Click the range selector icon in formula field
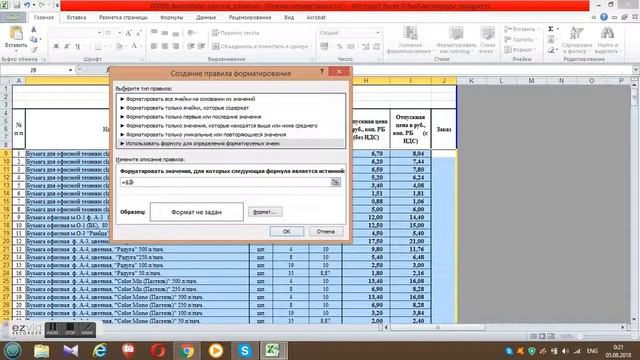The image size is (640, 360). [x=335, y=182]
